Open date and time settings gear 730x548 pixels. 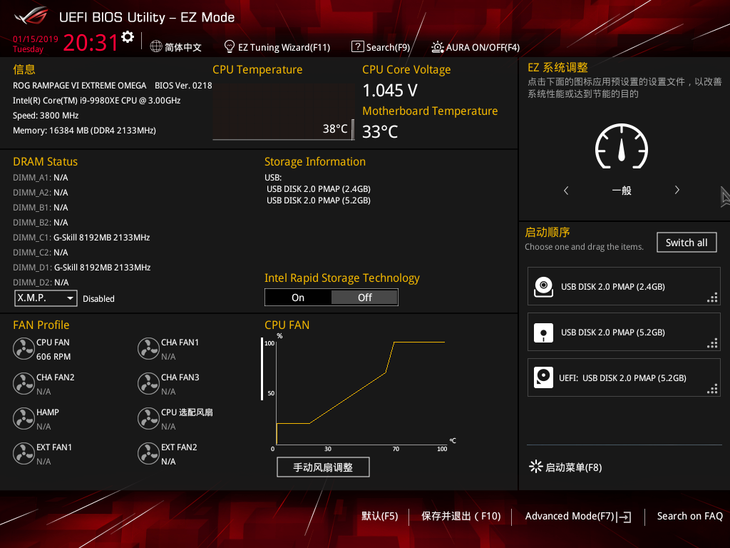tap(128, 37)
